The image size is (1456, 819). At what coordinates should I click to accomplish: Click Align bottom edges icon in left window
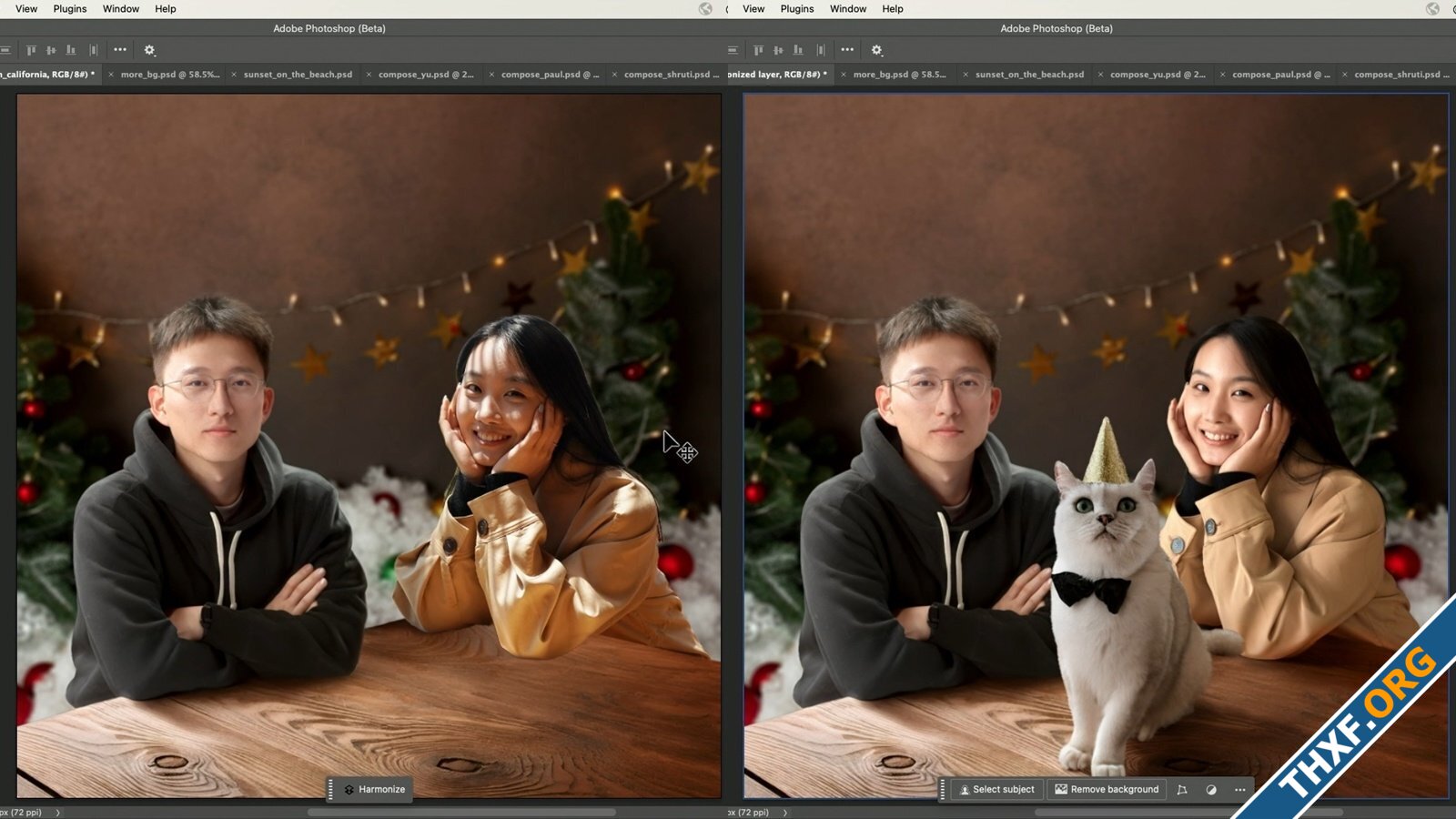(71, 50)
